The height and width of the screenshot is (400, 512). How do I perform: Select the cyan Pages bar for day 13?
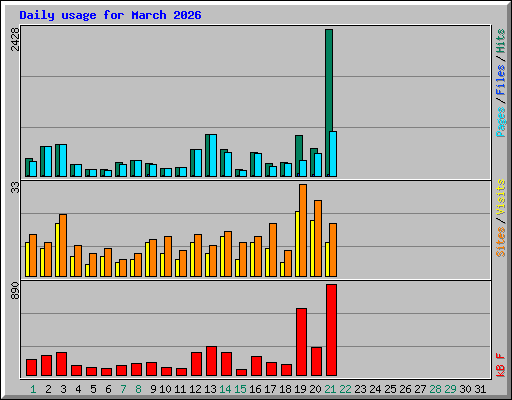click(213, 156)
